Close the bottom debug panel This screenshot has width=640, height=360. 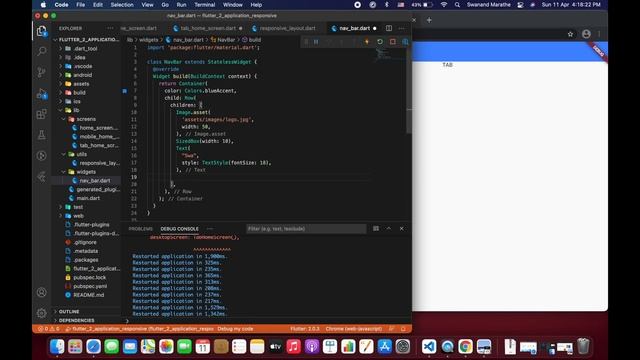[402, 229]
